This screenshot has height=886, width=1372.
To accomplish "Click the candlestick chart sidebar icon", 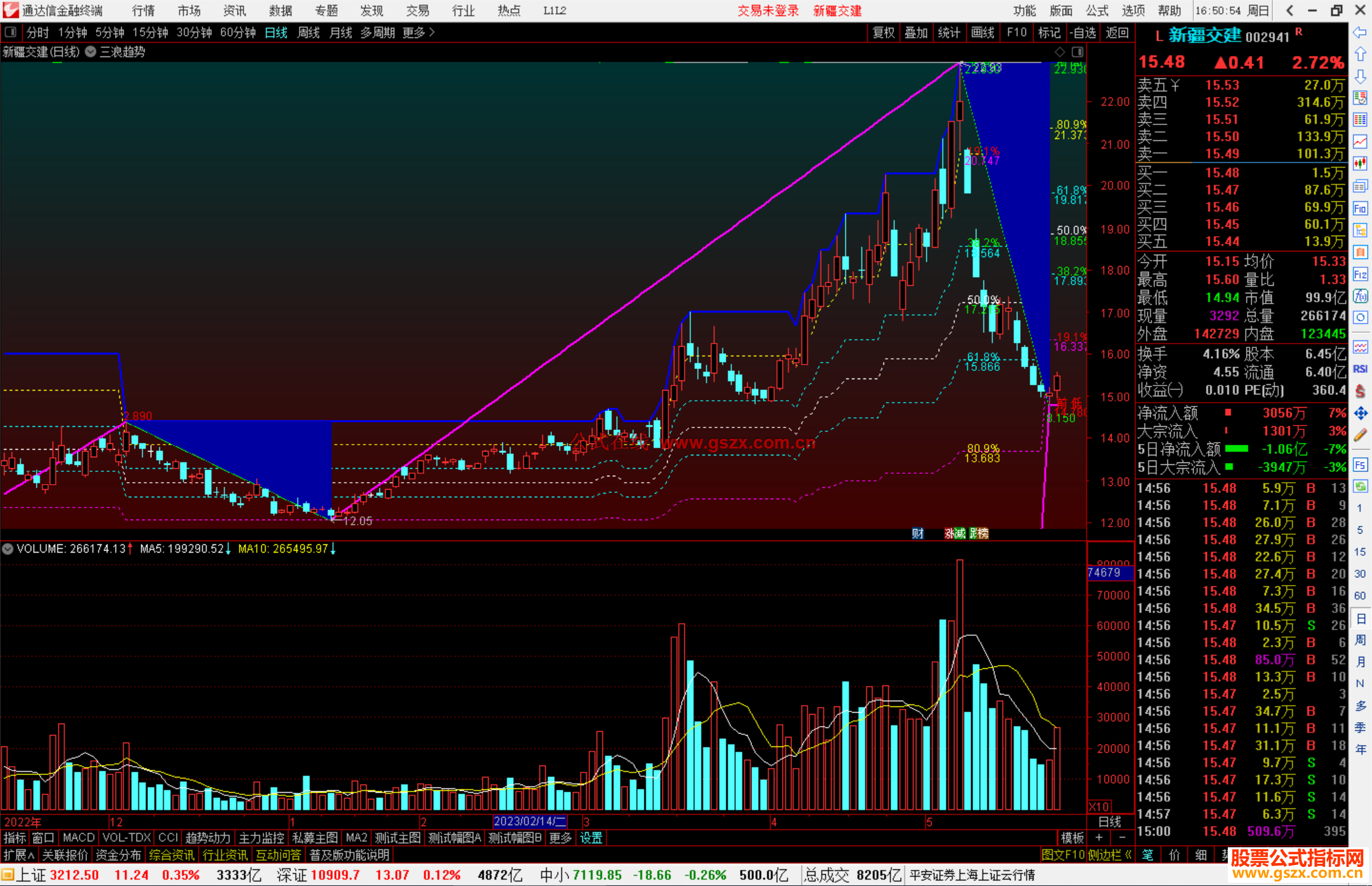I will [1360, 164].
